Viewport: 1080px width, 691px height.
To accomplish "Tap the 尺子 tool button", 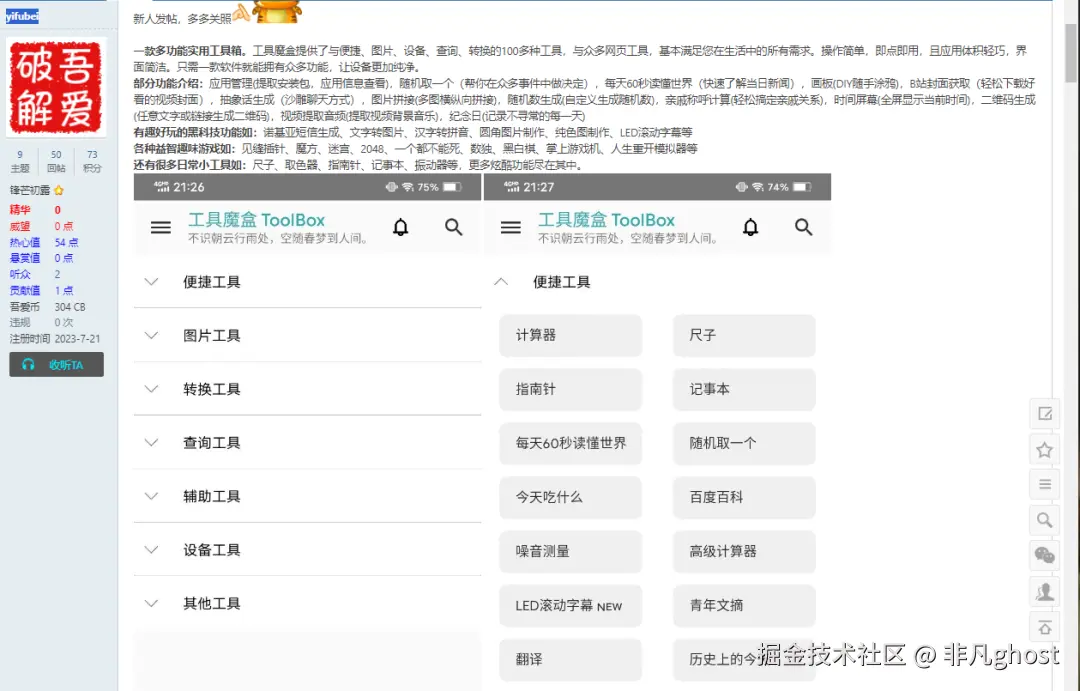I will pyautogui.click(x=744, y=336).
